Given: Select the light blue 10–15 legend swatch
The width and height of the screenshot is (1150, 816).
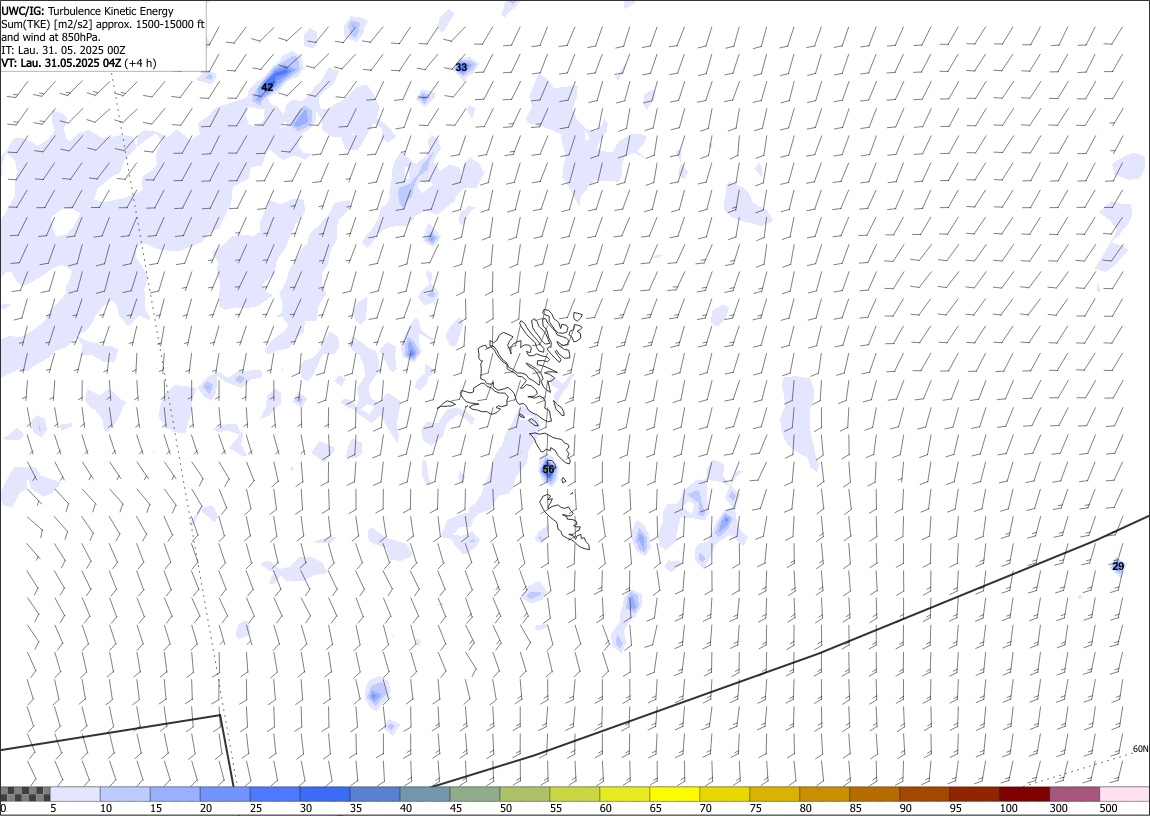Looking at the screenshot, I should [125, 794].
